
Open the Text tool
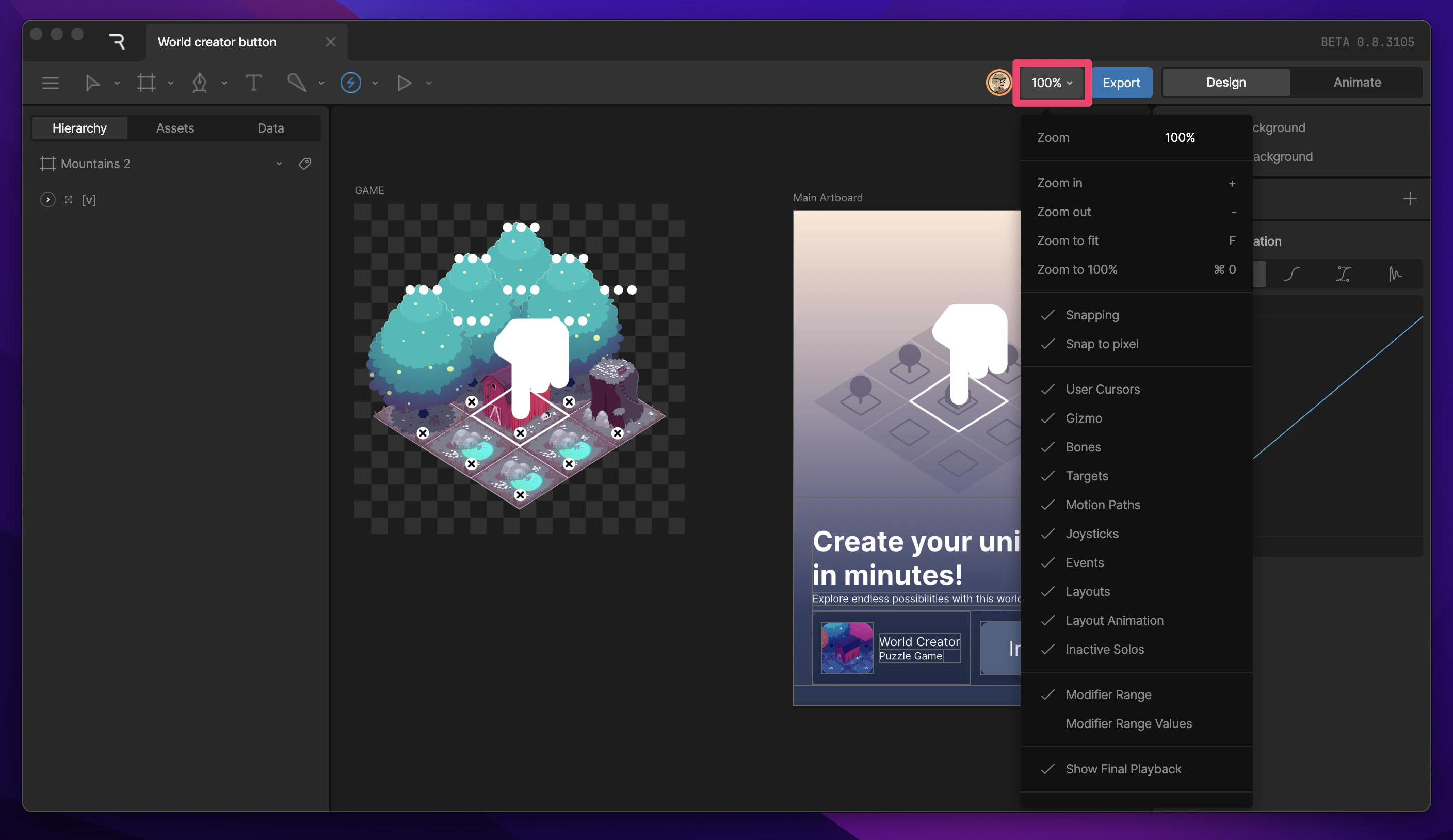tap(254, 83)
